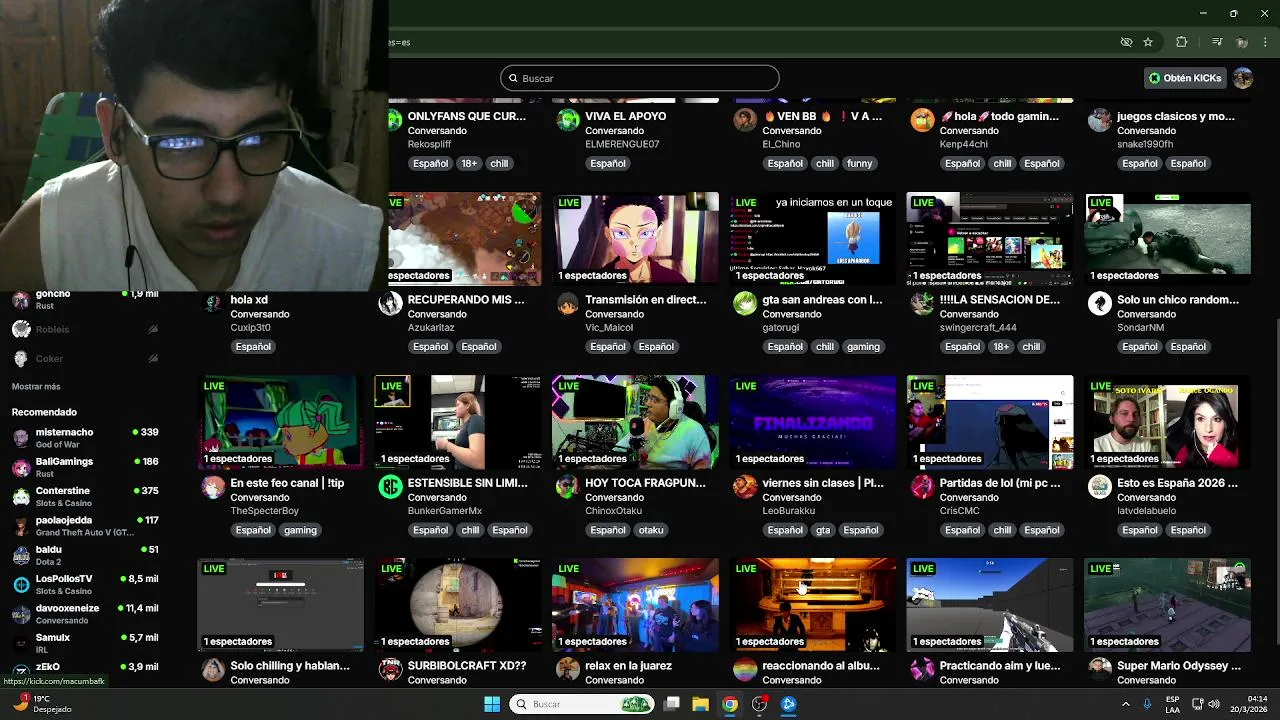Click the OBS Studio taskbar icon
Viewport: 1280px width, 720px height.
click(x=760, y=704)
